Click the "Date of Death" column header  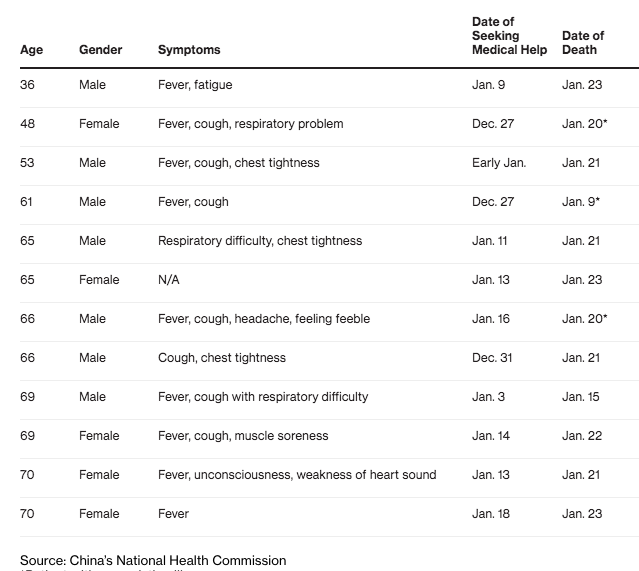[x=583, y=43]
